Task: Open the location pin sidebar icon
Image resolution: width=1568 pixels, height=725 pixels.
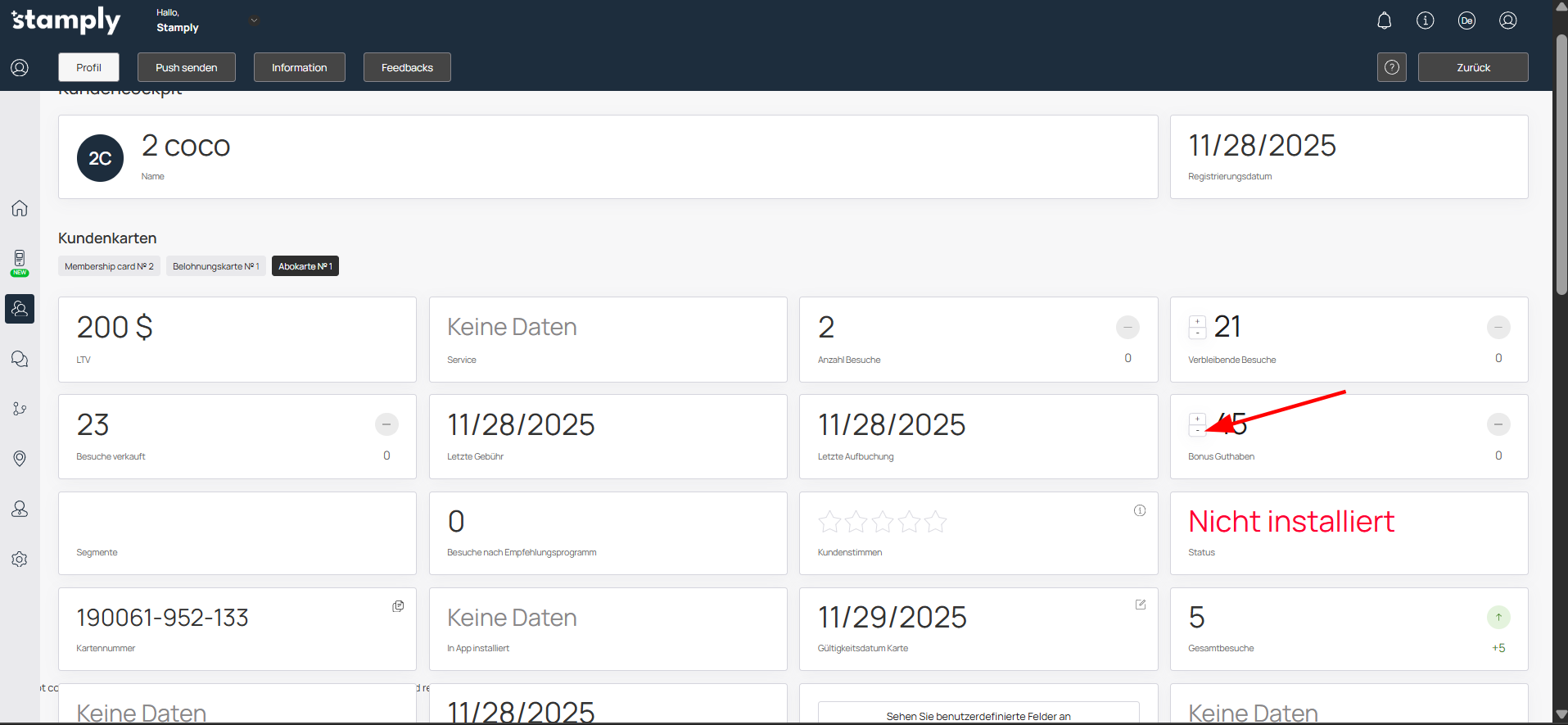Action: pos(20,458)
